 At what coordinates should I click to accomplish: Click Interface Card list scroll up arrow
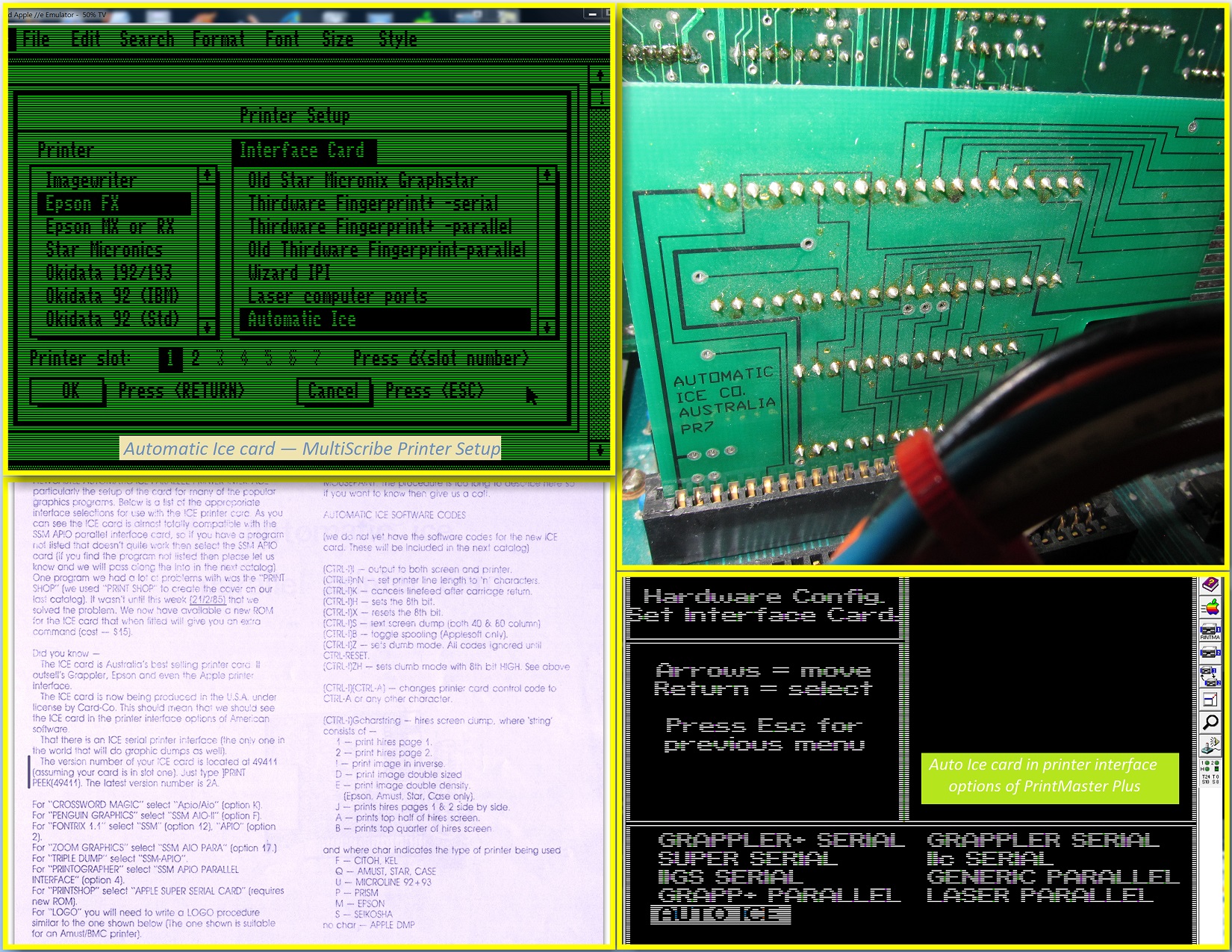547,176
